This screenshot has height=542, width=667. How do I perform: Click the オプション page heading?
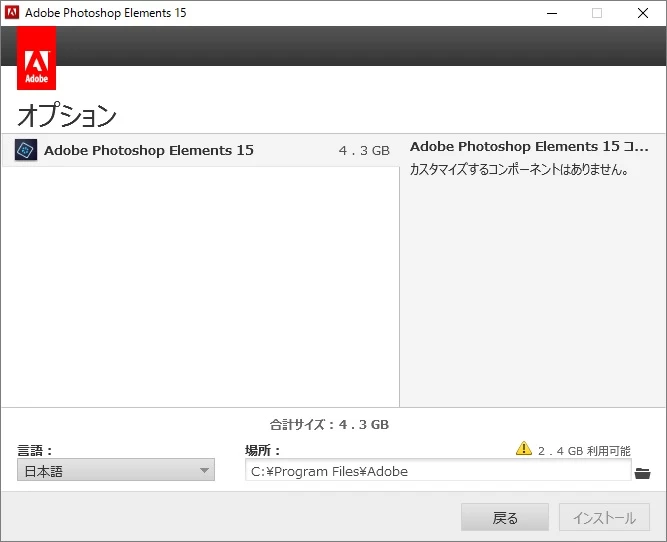[x=67, y=115]
